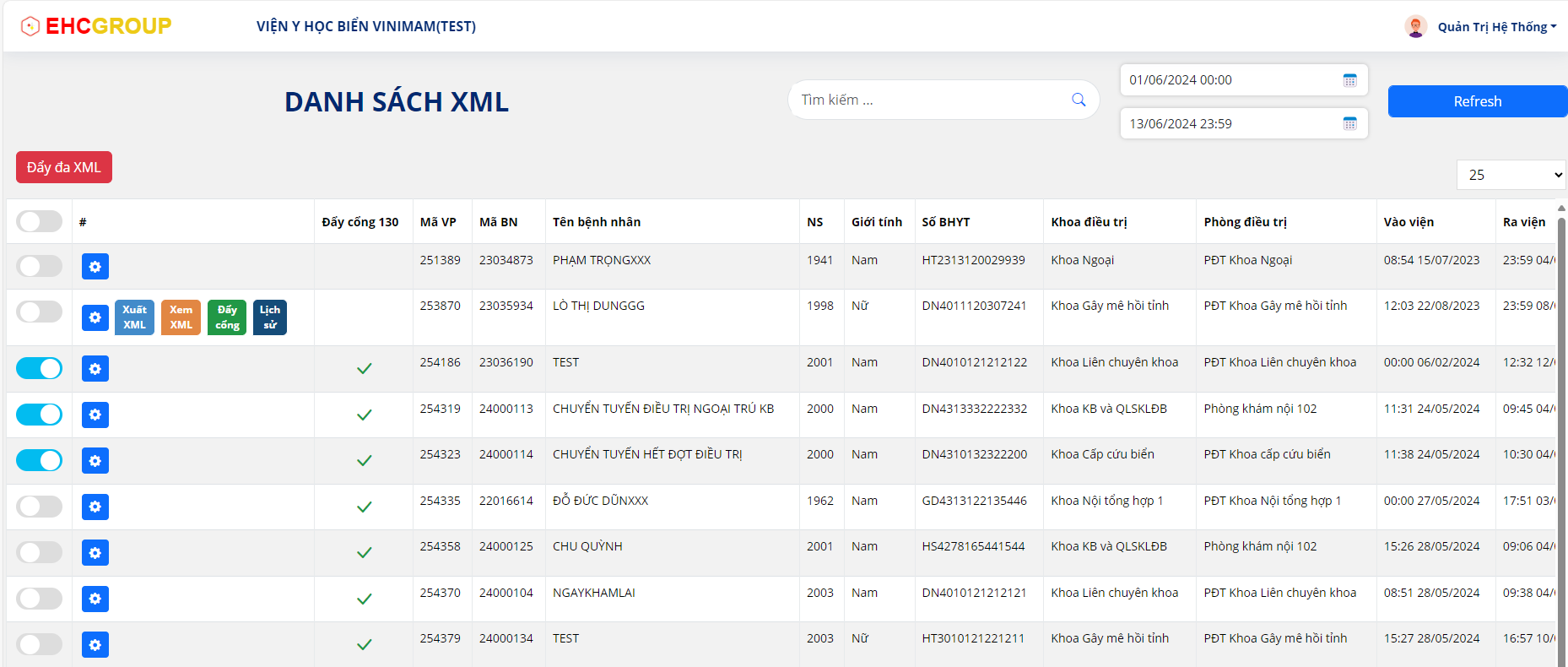The height and width of the screenshot is (667, 1568).
Task: Click the Xuất XML action button
Action: pyautogui.click(x=134, y=317)
